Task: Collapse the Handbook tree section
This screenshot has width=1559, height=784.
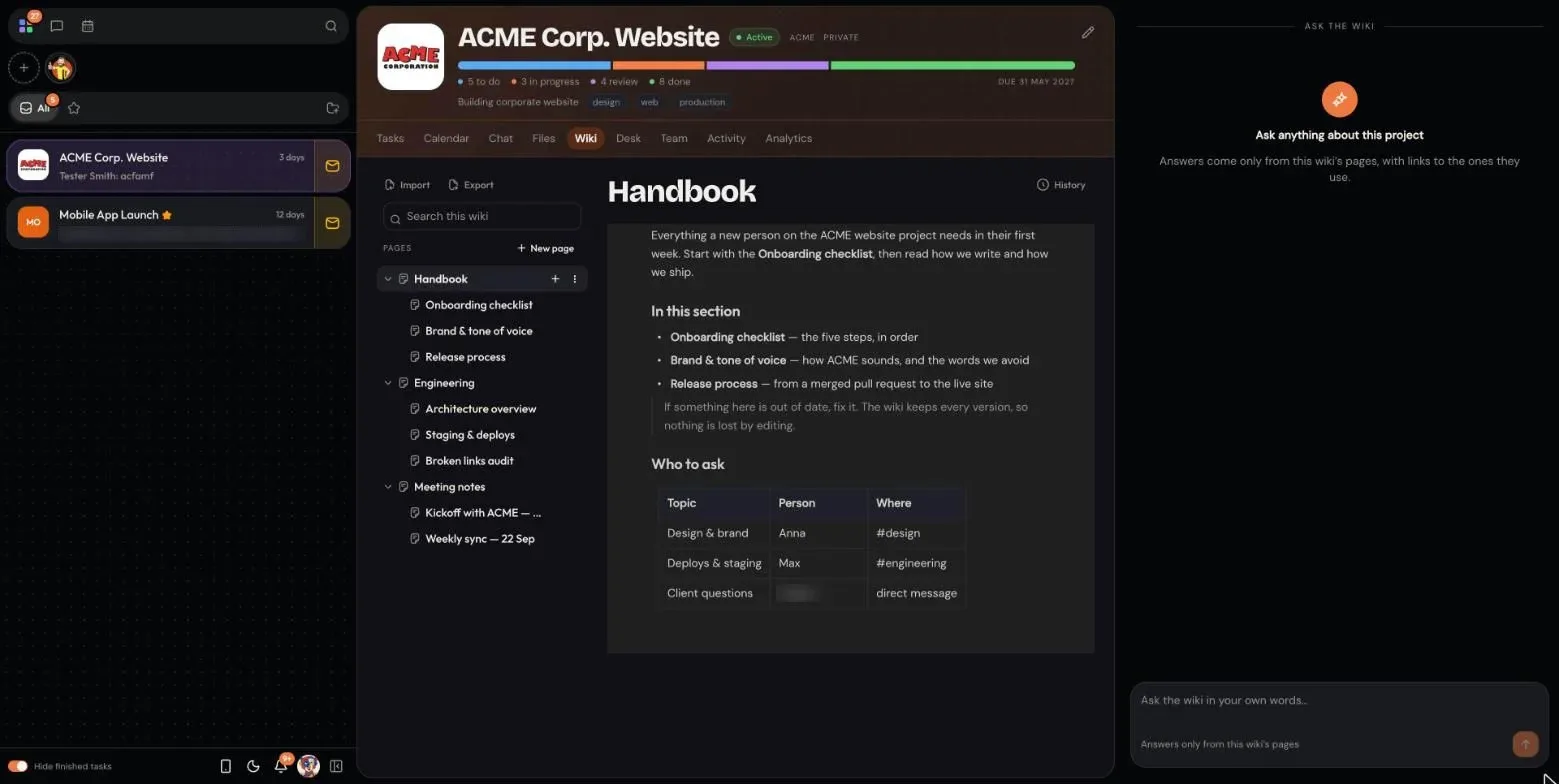Action: click(388, 279)
